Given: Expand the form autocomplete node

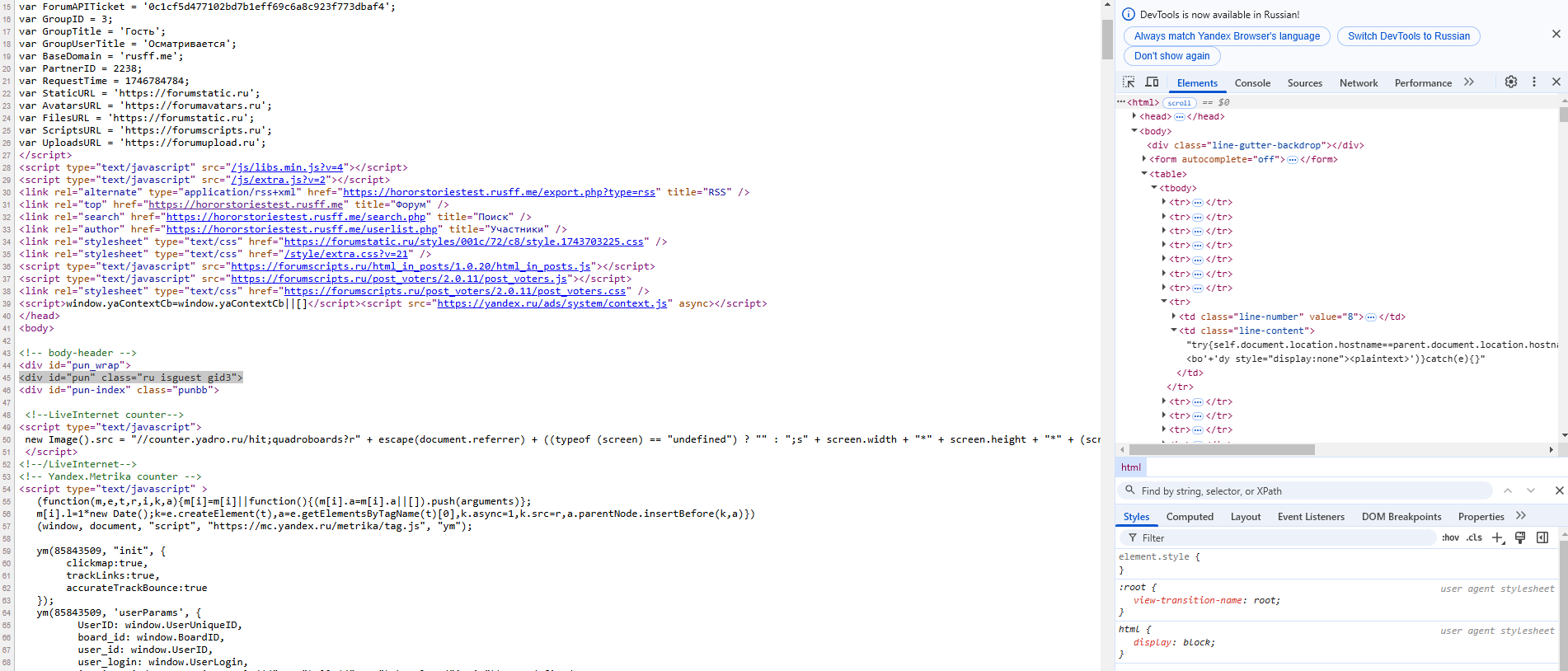Looking at the screenshot, I should pyautogui.click(x=1144, y=159).
